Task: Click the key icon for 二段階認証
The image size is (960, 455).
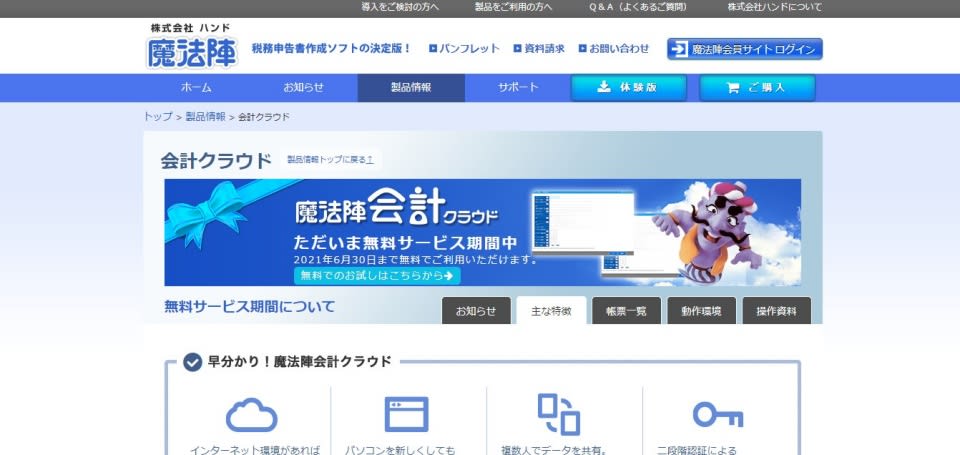Action: pyautogui.click(x=718, y=415)
